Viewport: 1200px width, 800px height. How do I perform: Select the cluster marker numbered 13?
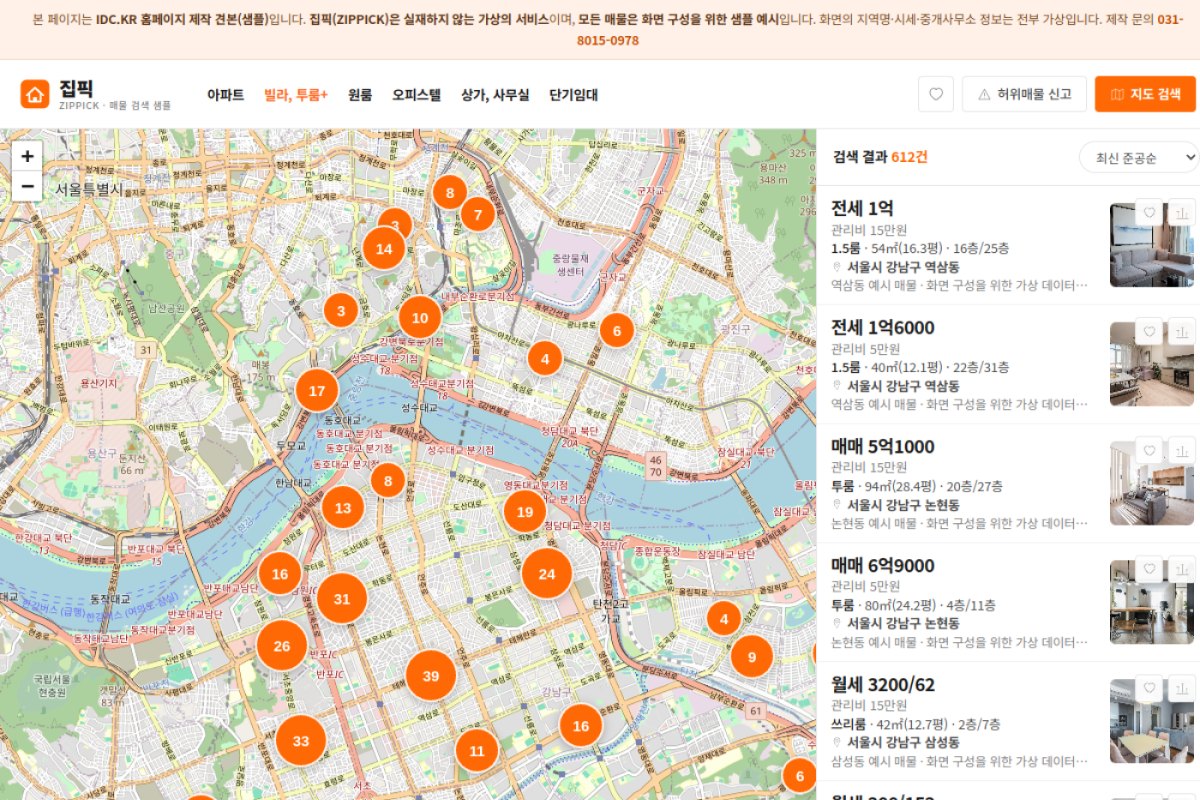tap(343, 508)
